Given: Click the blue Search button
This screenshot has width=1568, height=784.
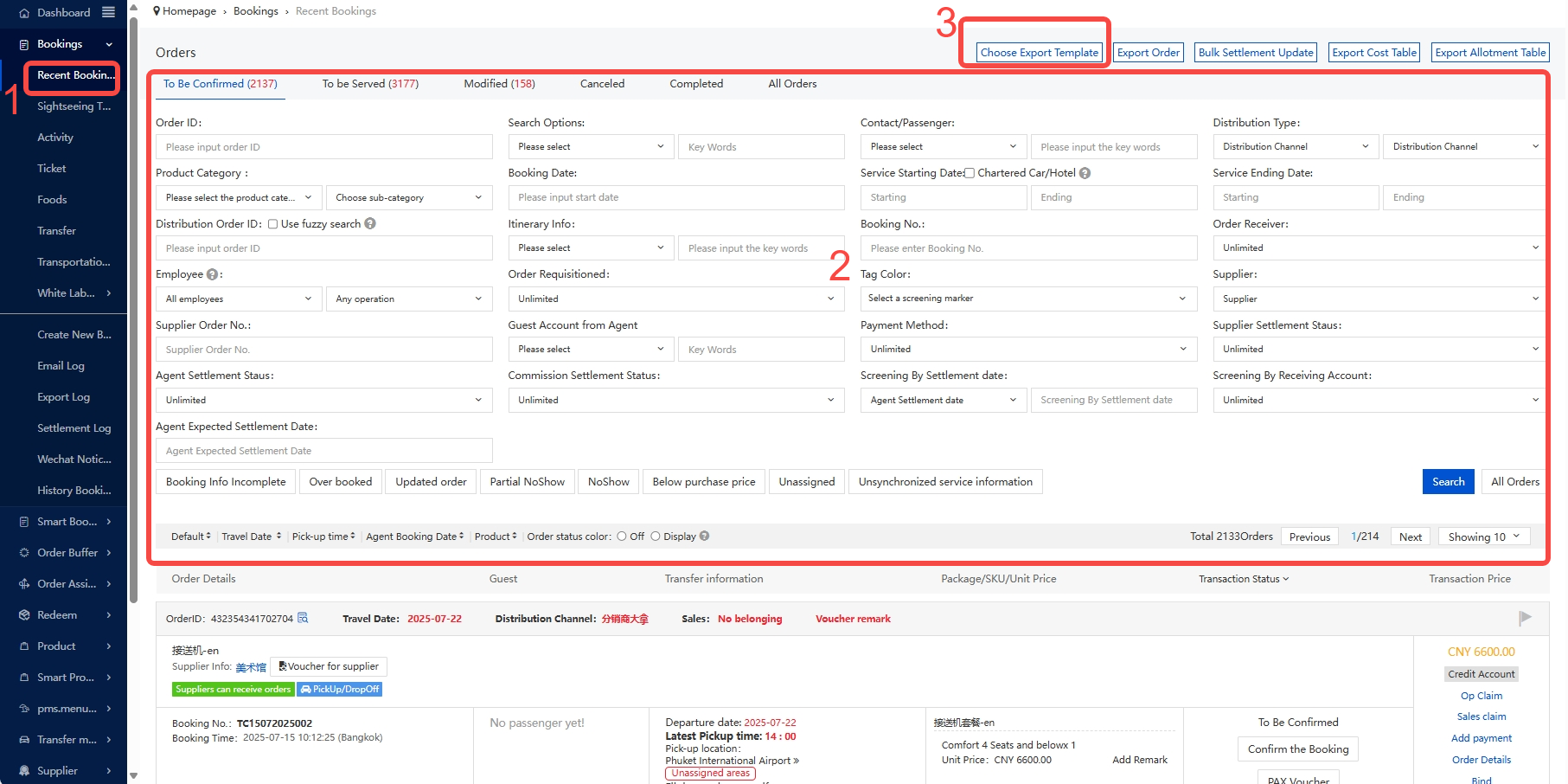Looking at the screenshot, I should [1448, 482].
